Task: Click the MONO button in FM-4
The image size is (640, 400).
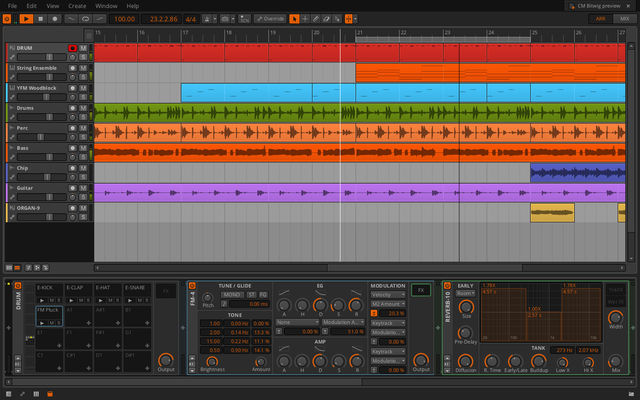Action: point(232,295)
